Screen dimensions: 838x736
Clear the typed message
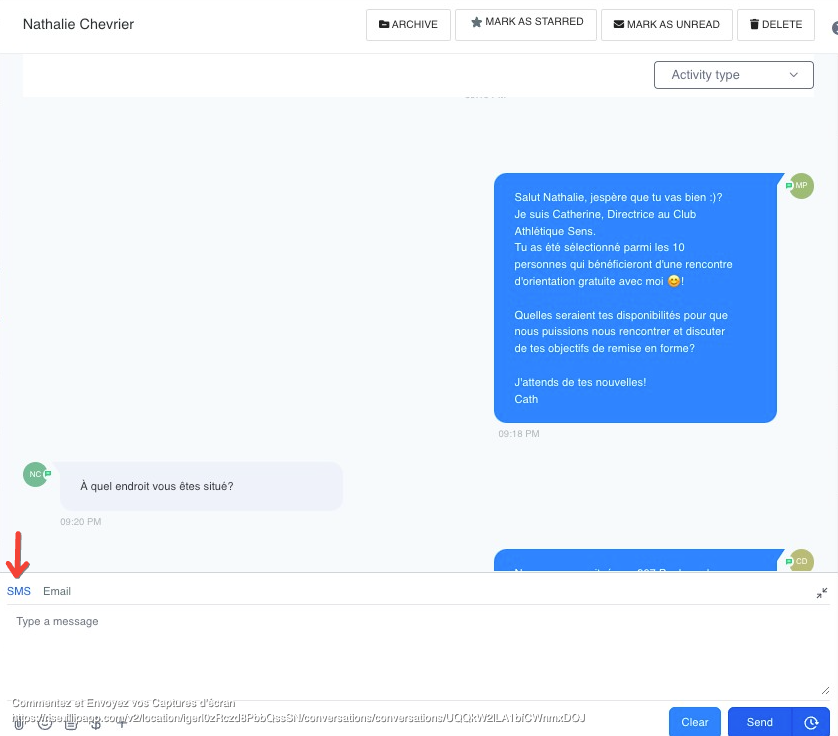pos(694,722)
